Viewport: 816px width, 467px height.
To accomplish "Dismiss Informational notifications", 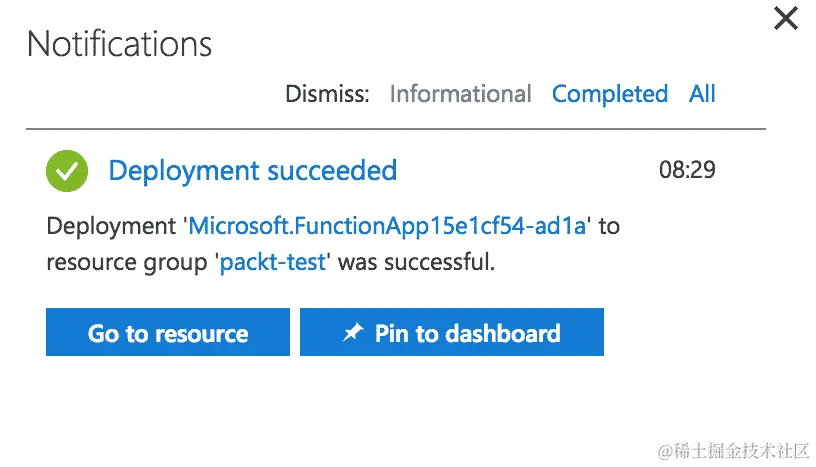I will pos(460,94).
